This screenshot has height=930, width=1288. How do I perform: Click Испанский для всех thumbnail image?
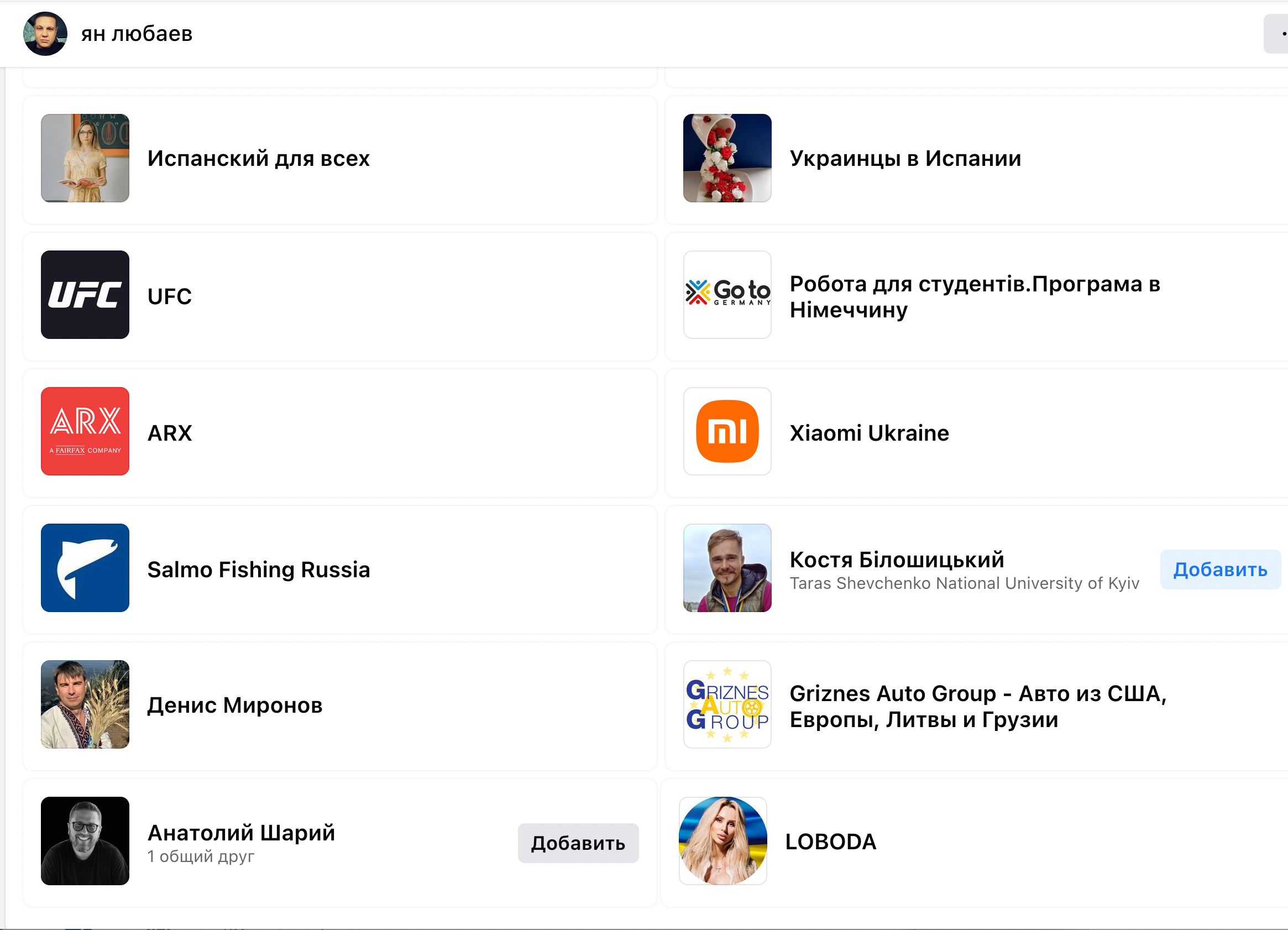click(85, 158)
